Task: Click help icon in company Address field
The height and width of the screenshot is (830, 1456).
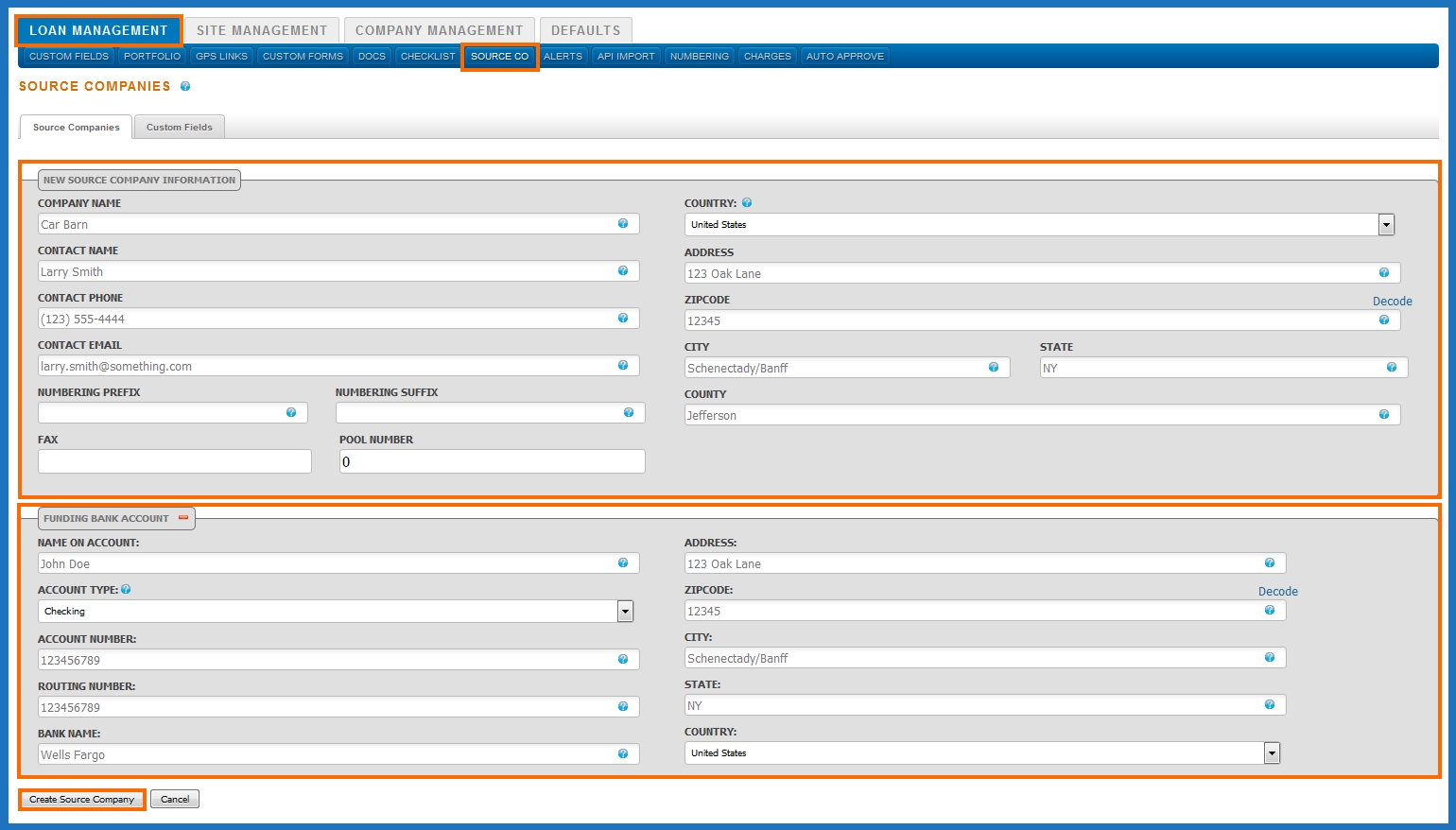Action: coord(1384,272)
